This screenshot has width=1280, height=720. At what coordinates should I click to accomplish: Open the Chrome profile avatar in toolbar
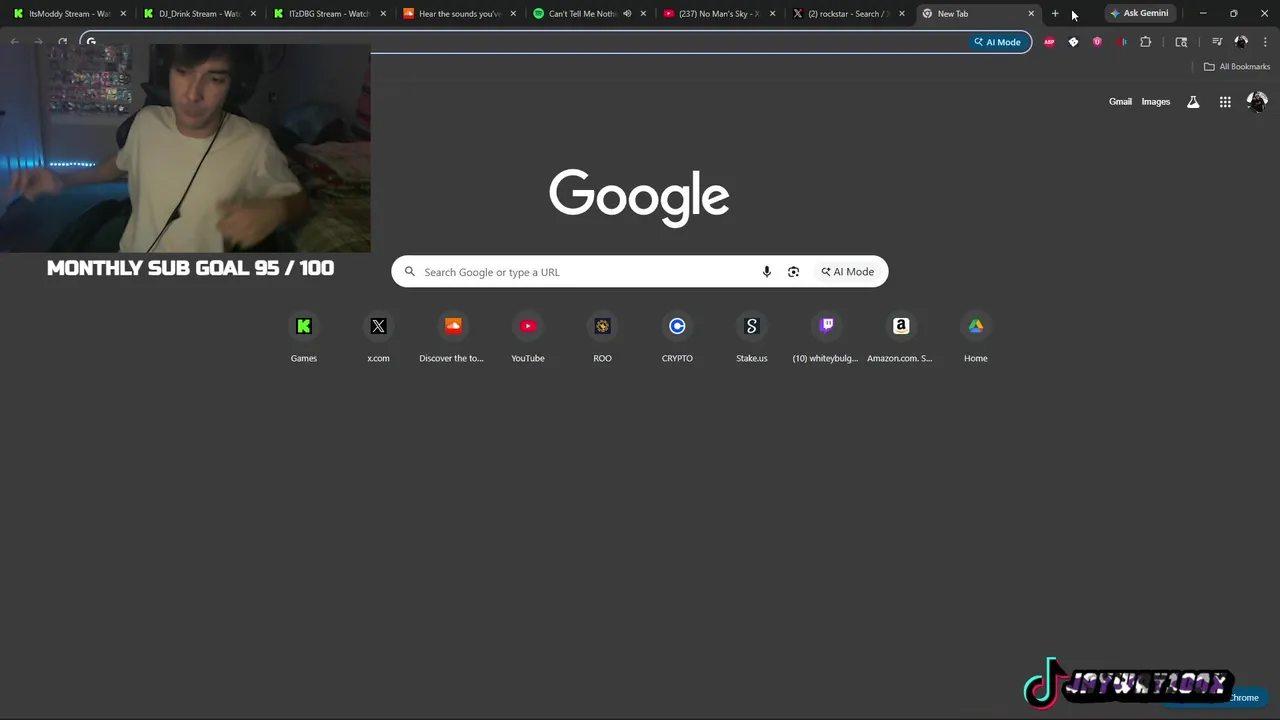[1241, 42]
